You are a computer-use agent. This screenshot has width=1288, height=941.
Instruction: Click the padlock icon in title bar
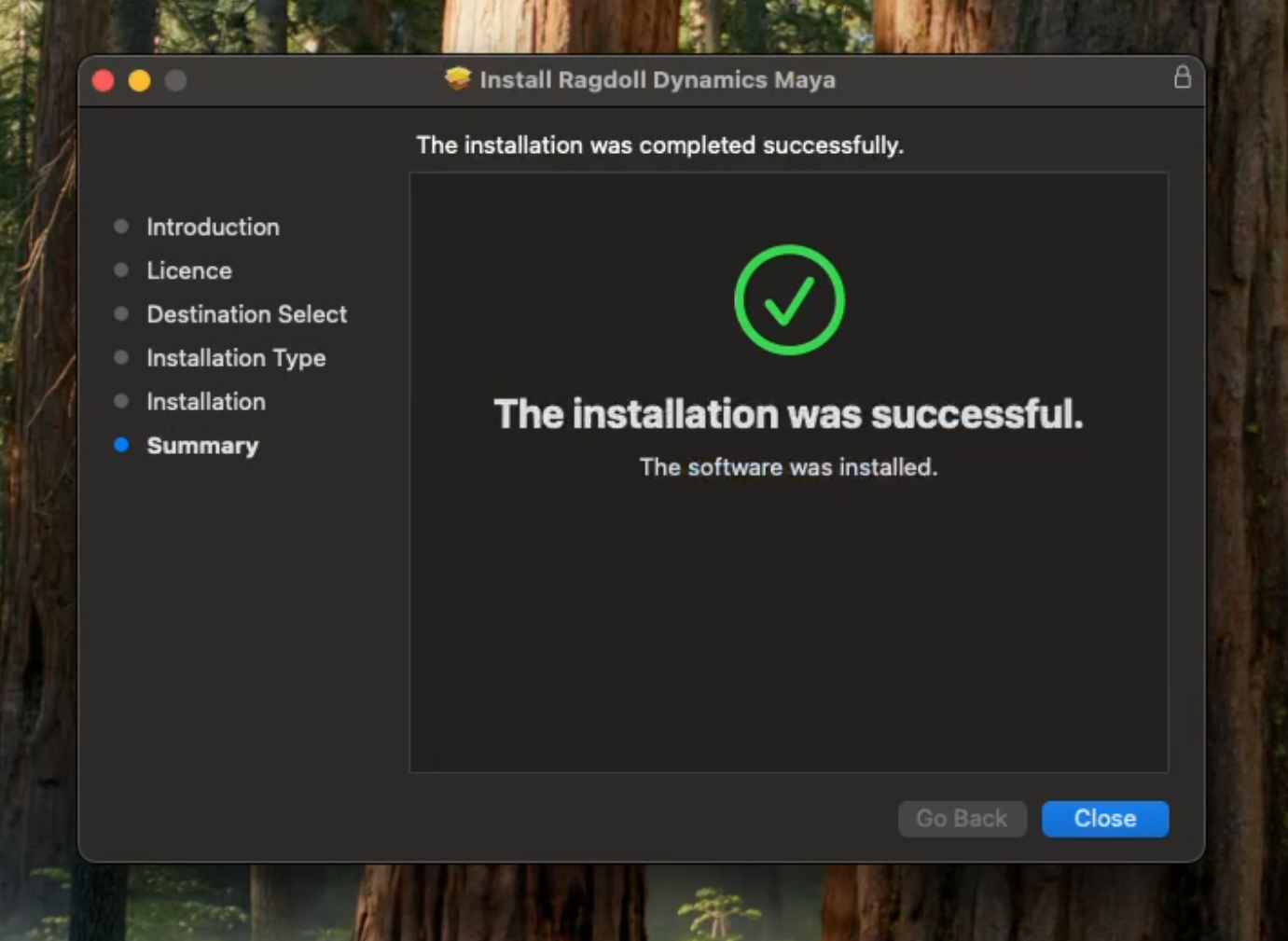pos(1182,77)
